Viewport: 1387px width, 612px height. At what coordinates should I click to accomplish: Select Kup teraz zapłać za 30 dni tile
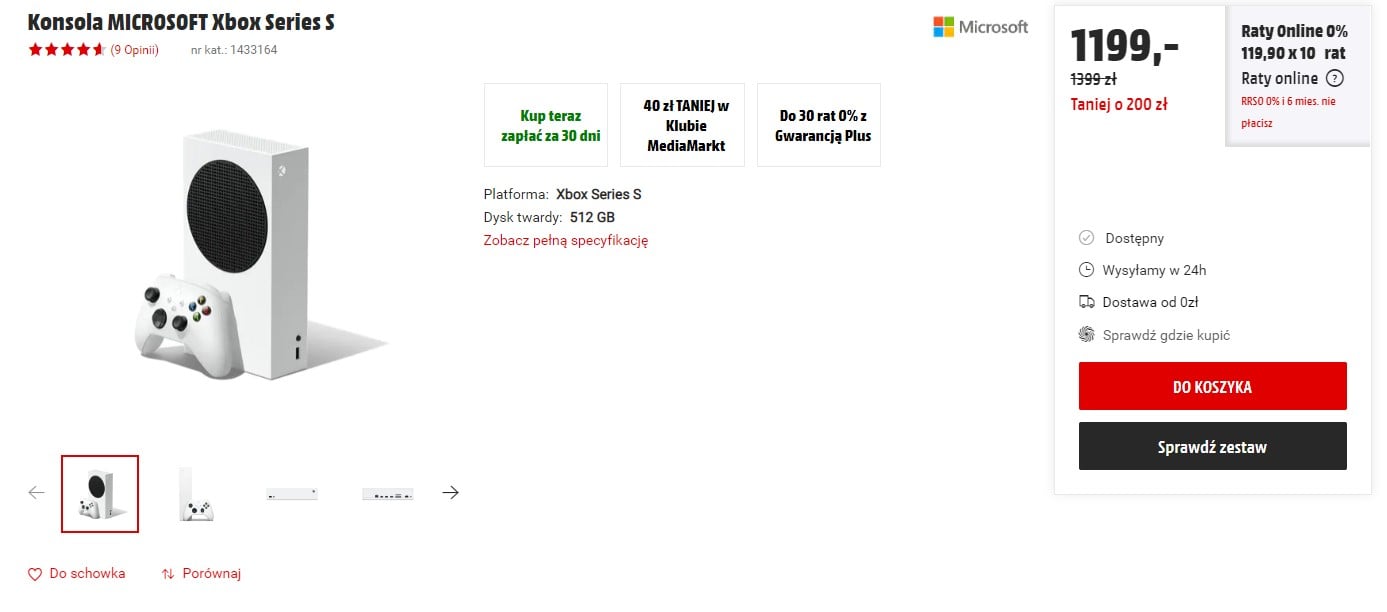pyautogui.click(x=546, y=125)
